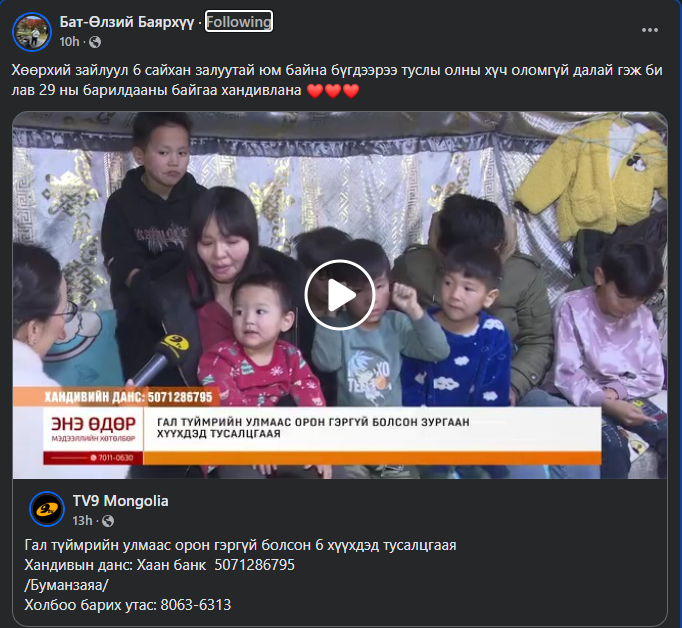Open the 10h post timestamp
The height and width of the screenshot is (628, 682).
69,42
